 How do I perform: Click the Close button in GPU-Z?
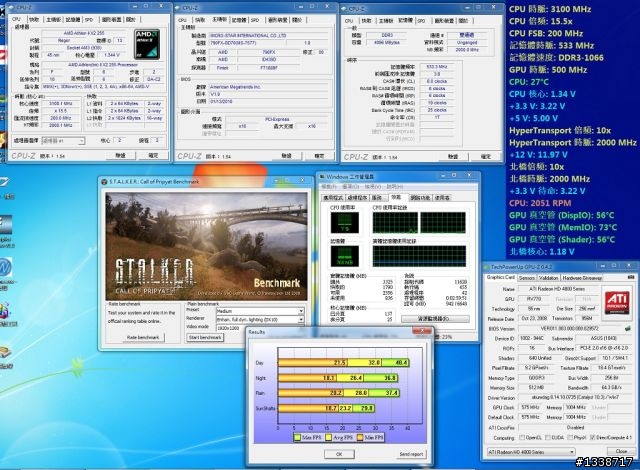coord(621,451)
